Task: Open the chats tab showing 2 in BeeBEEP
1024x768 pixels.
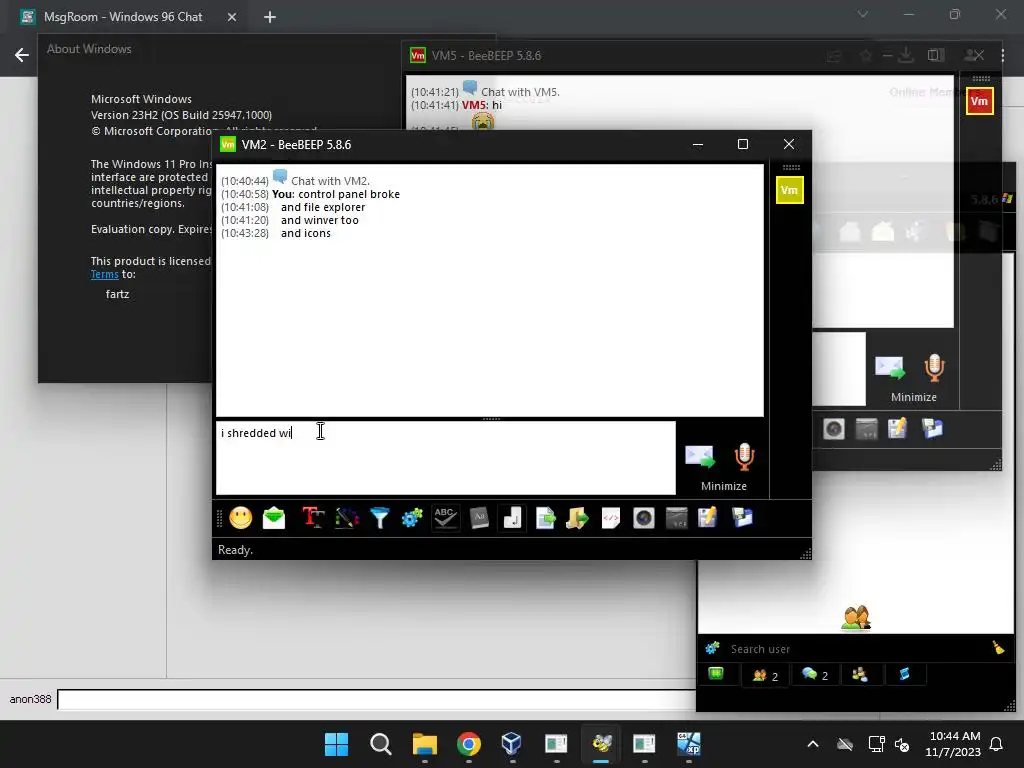Action: (815, 675)
